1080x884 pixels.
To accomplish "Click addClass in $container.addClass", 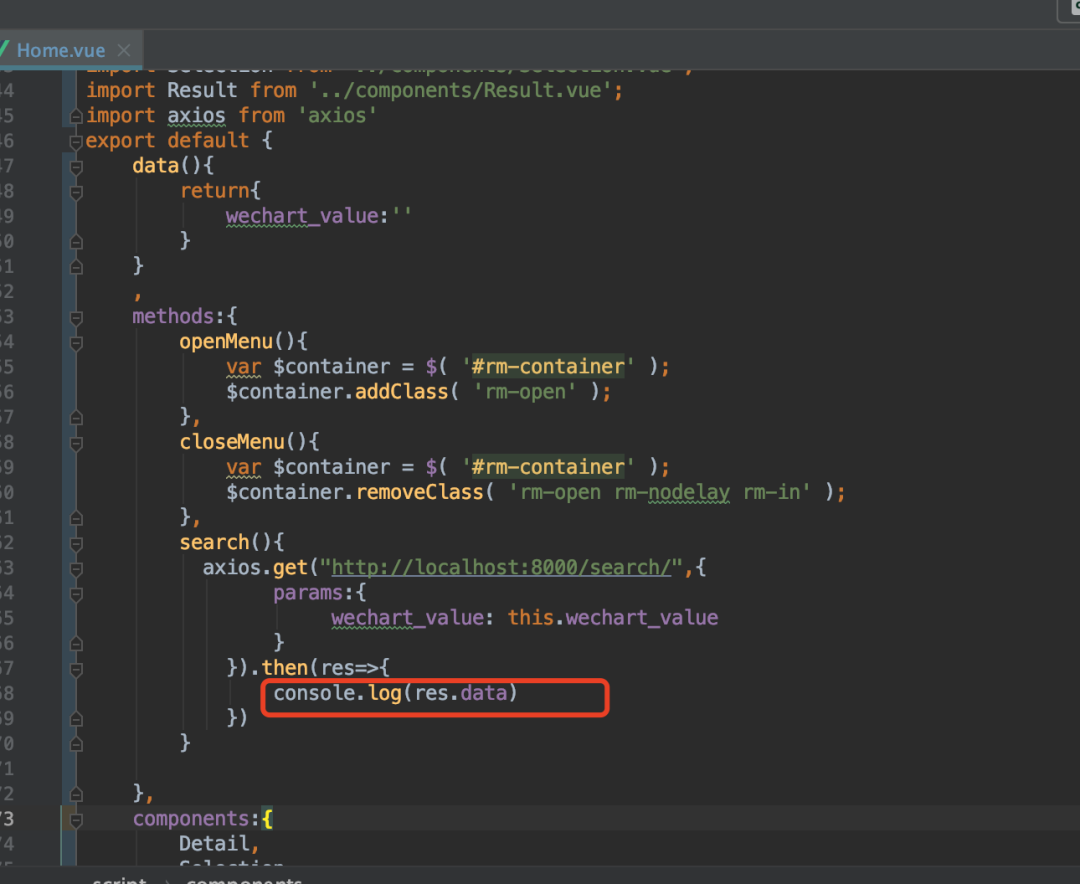I will tap(402, 391).
